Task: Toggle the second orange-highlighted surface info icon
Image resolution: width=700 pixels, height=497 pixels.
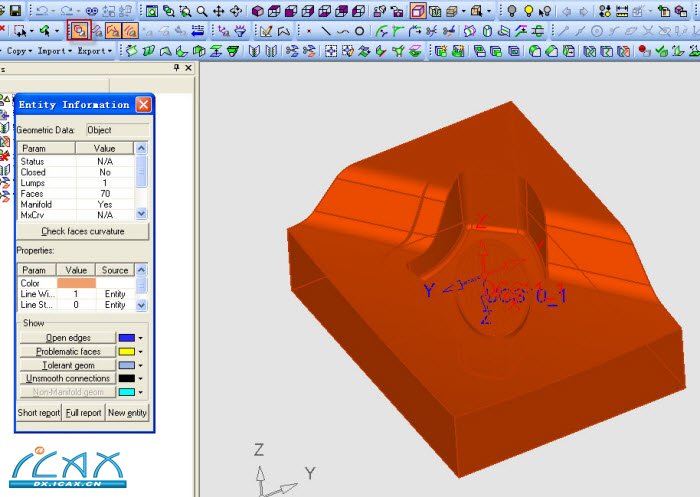Action: coord(113,30)
